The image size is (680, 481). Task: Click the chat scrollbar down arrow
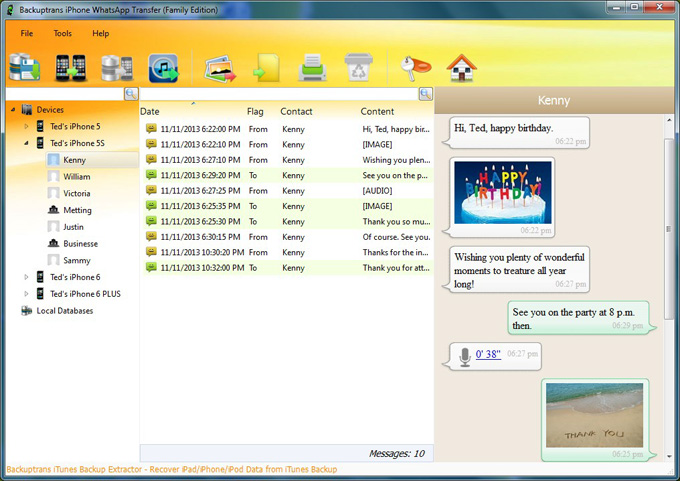pos(669,456)
